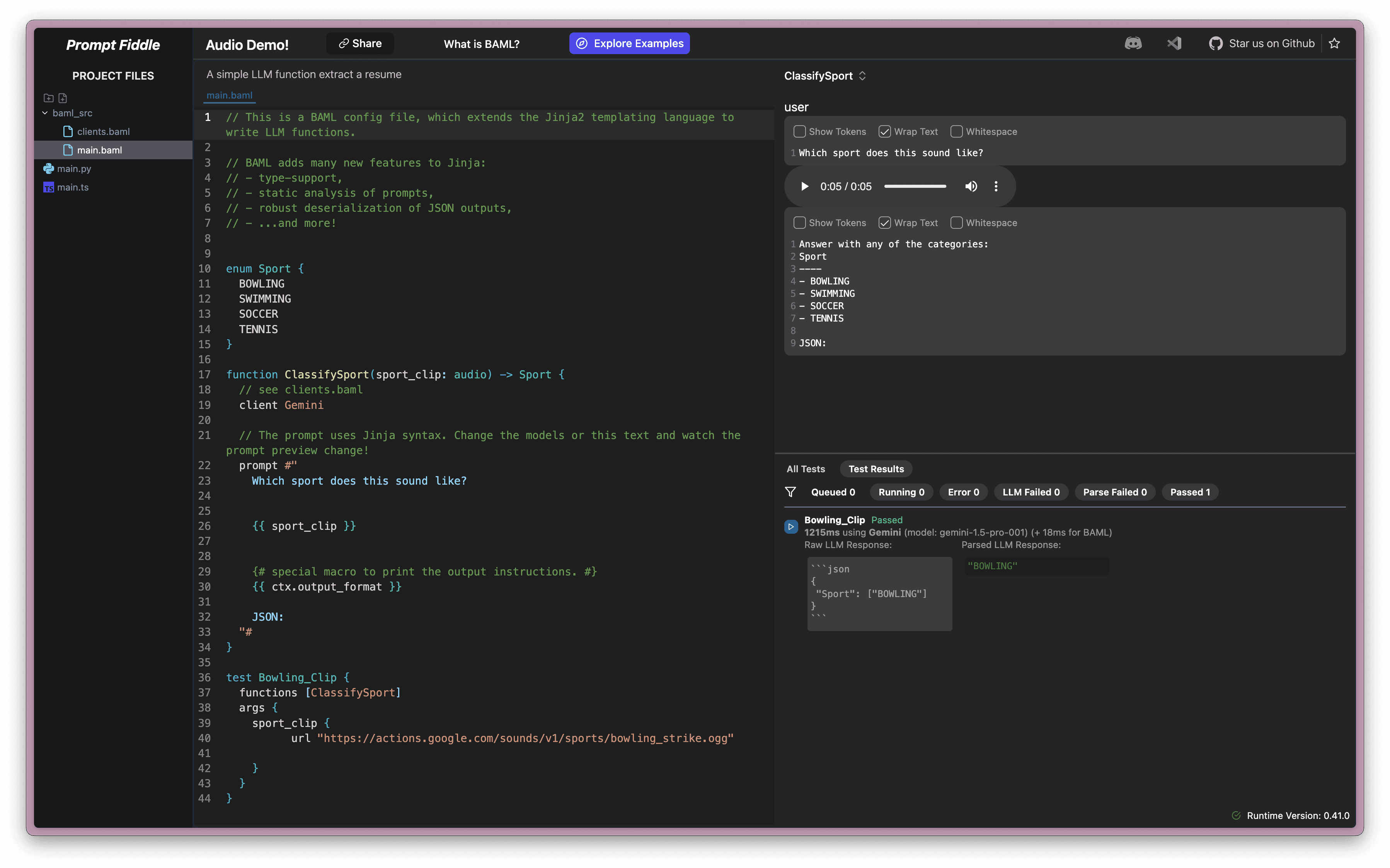Click the star icon beside Github link
The height and width of the screenshot is (868, 1390).
1334,44
